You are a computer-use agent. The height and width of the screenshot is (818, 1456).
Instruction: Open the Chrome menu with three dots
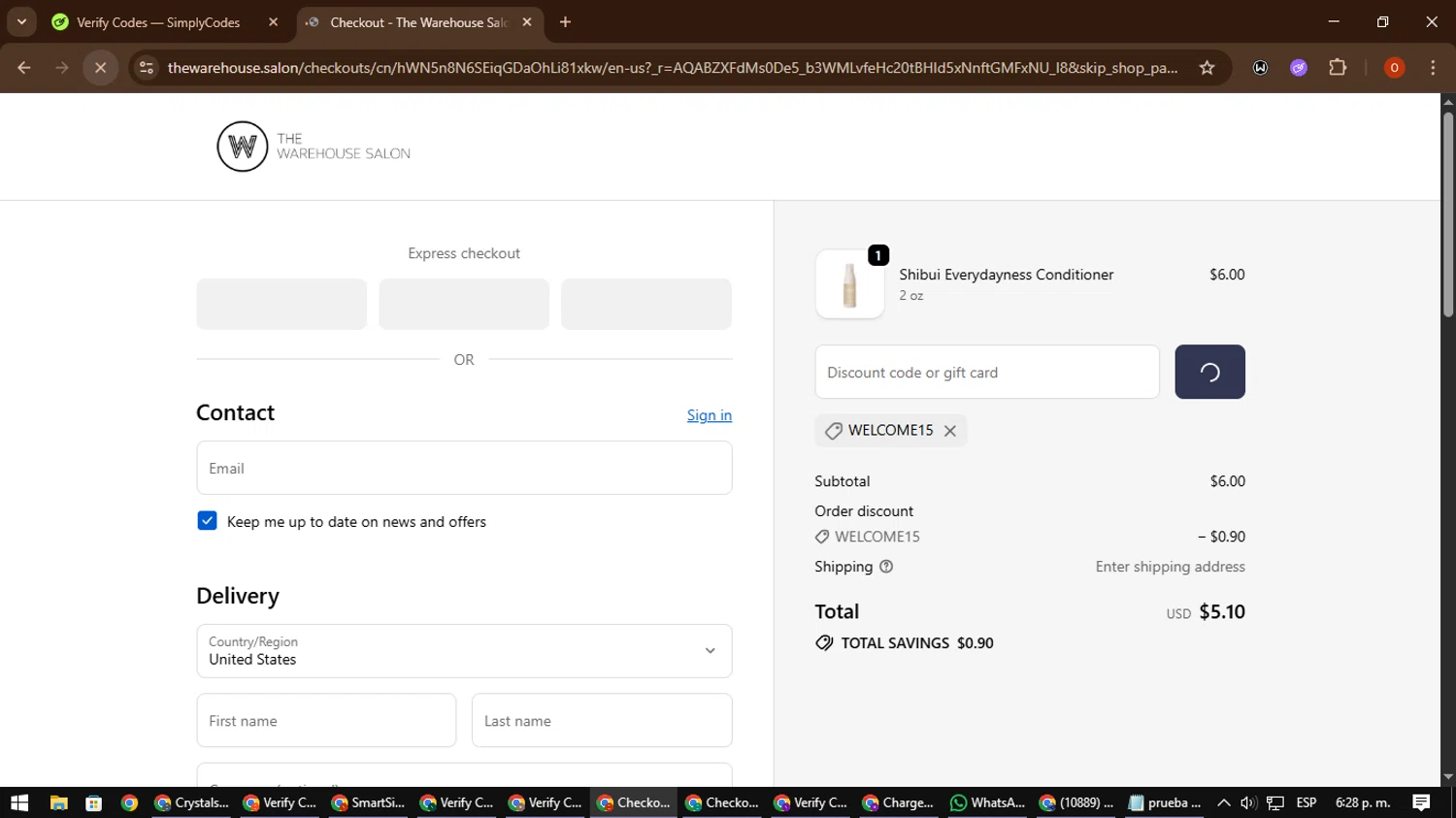pos(1433,68)
